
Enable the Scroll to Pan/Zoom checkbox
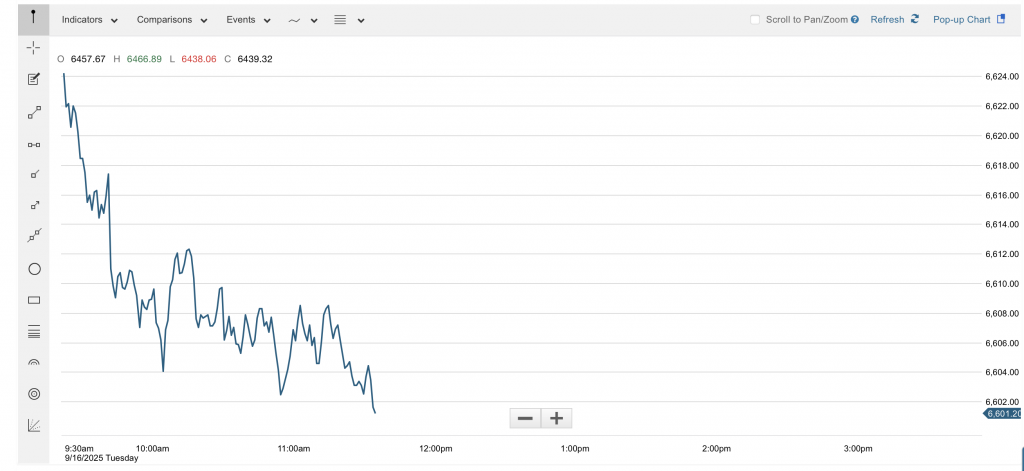point(755,20)
